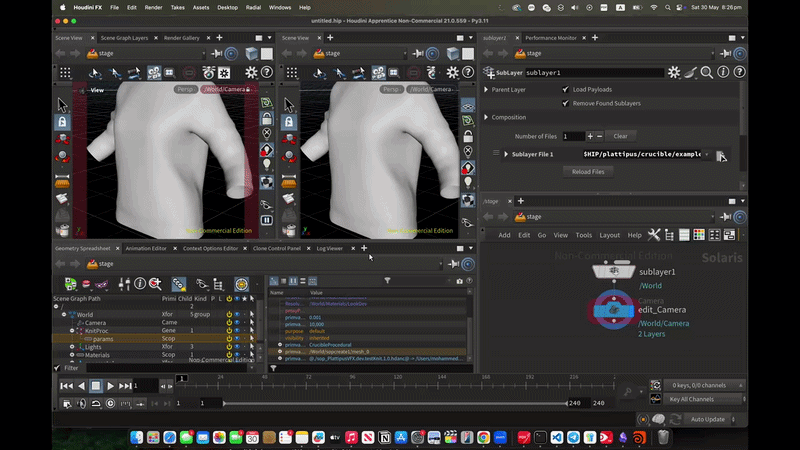Click the filter funnel icon in property panel
The width and height of the screenshot is (800, 450).
tap(387, 281)
